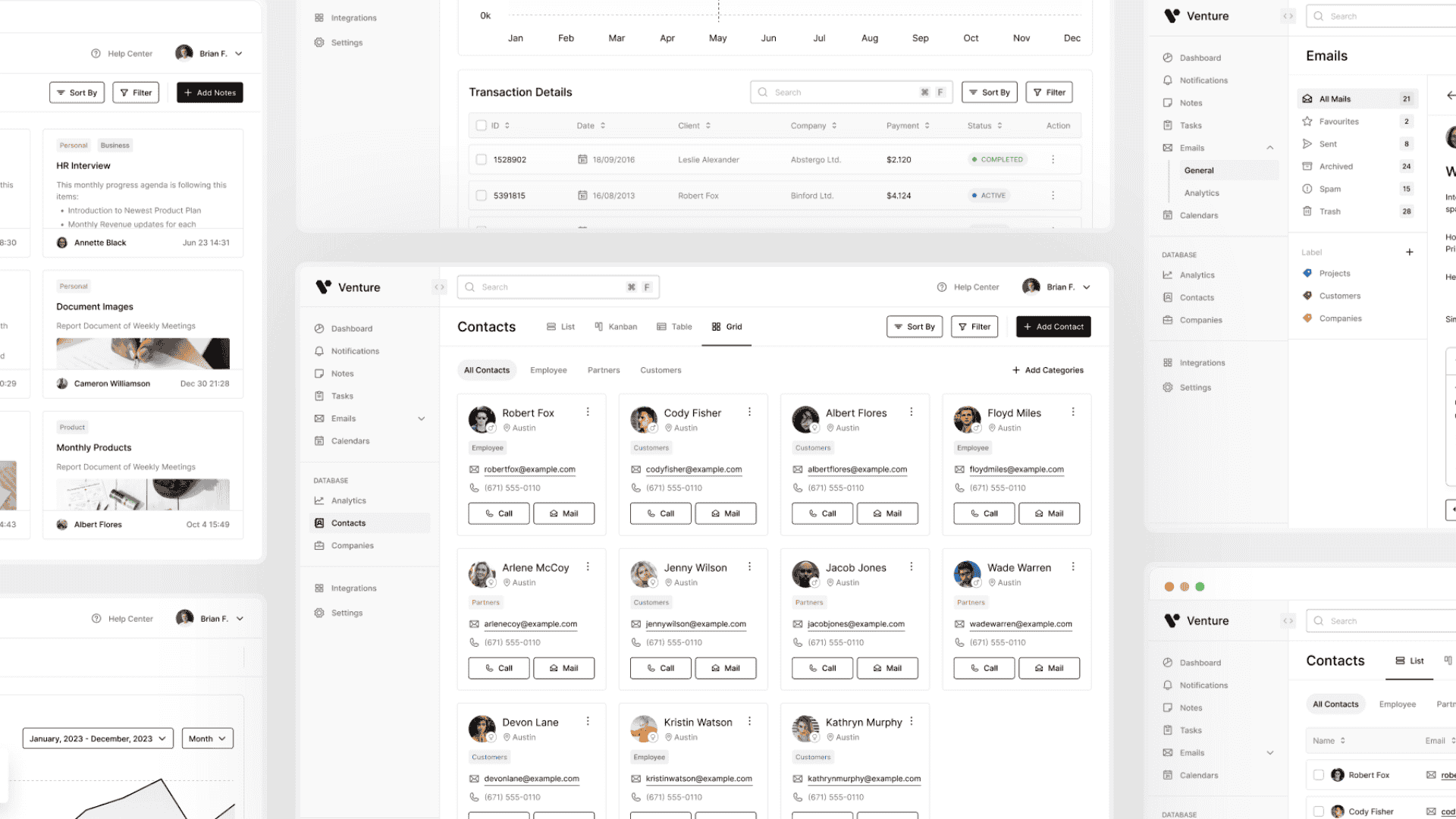Open the Month dropdown
The width and height of the screenshot is (1456, 819).
207,738
